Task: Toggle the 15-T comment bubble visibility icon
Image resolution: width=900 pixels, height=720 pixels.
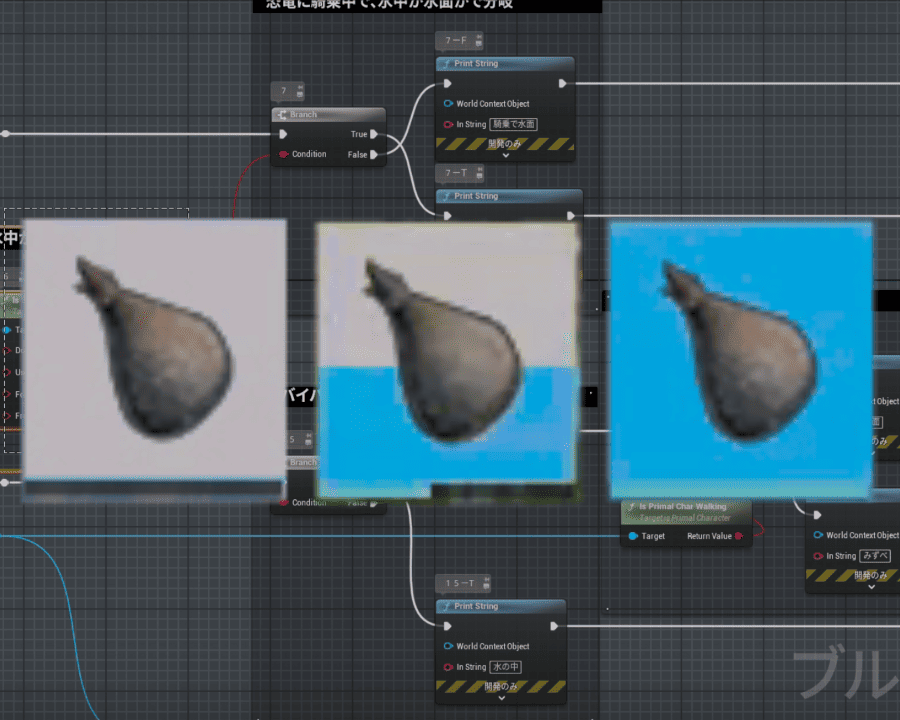Action: [486, 586]
